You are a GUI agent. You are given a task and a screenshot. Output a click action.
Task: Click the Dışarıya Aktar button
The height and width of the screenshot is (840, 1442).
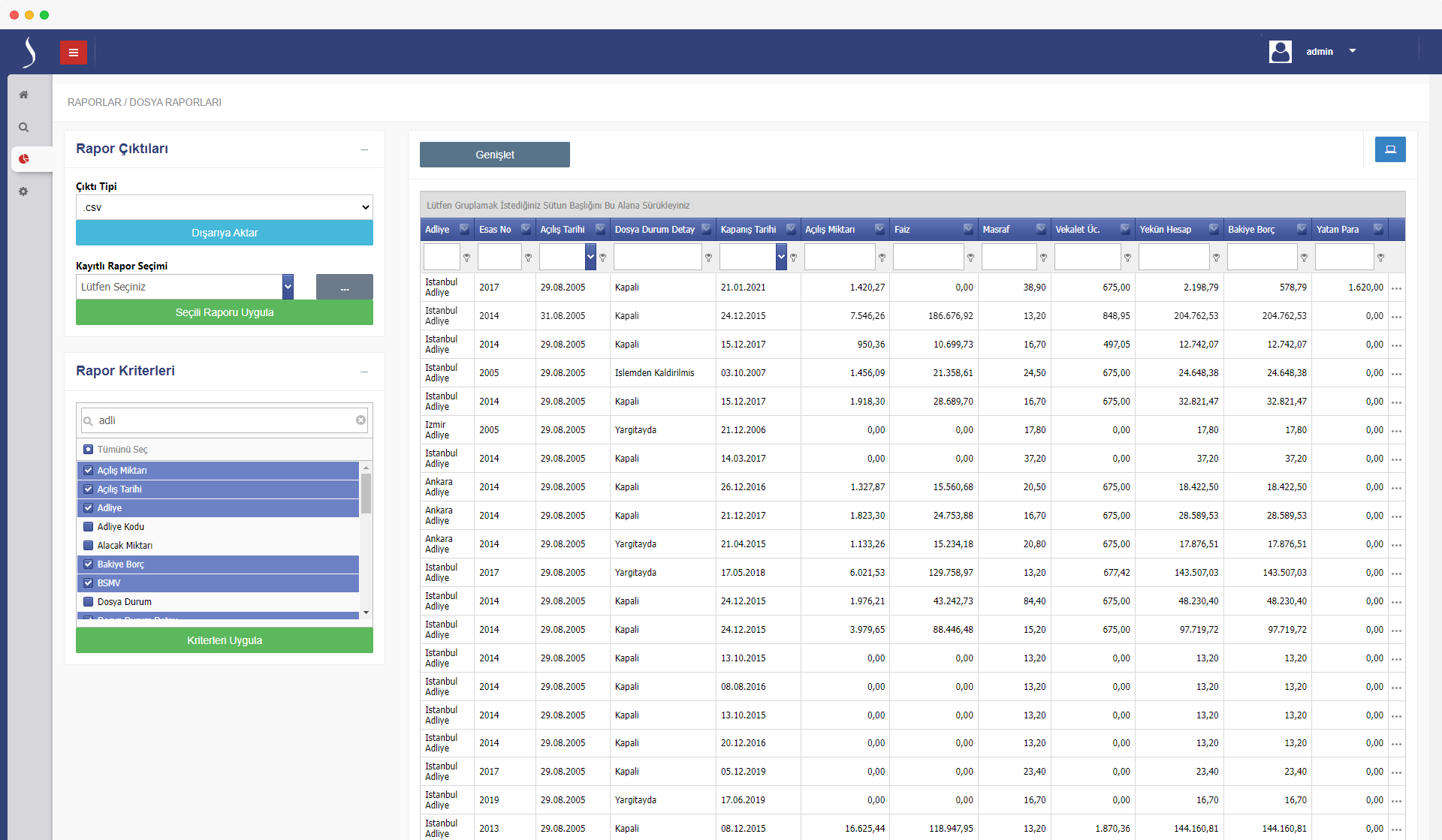(x=224, y=233)
